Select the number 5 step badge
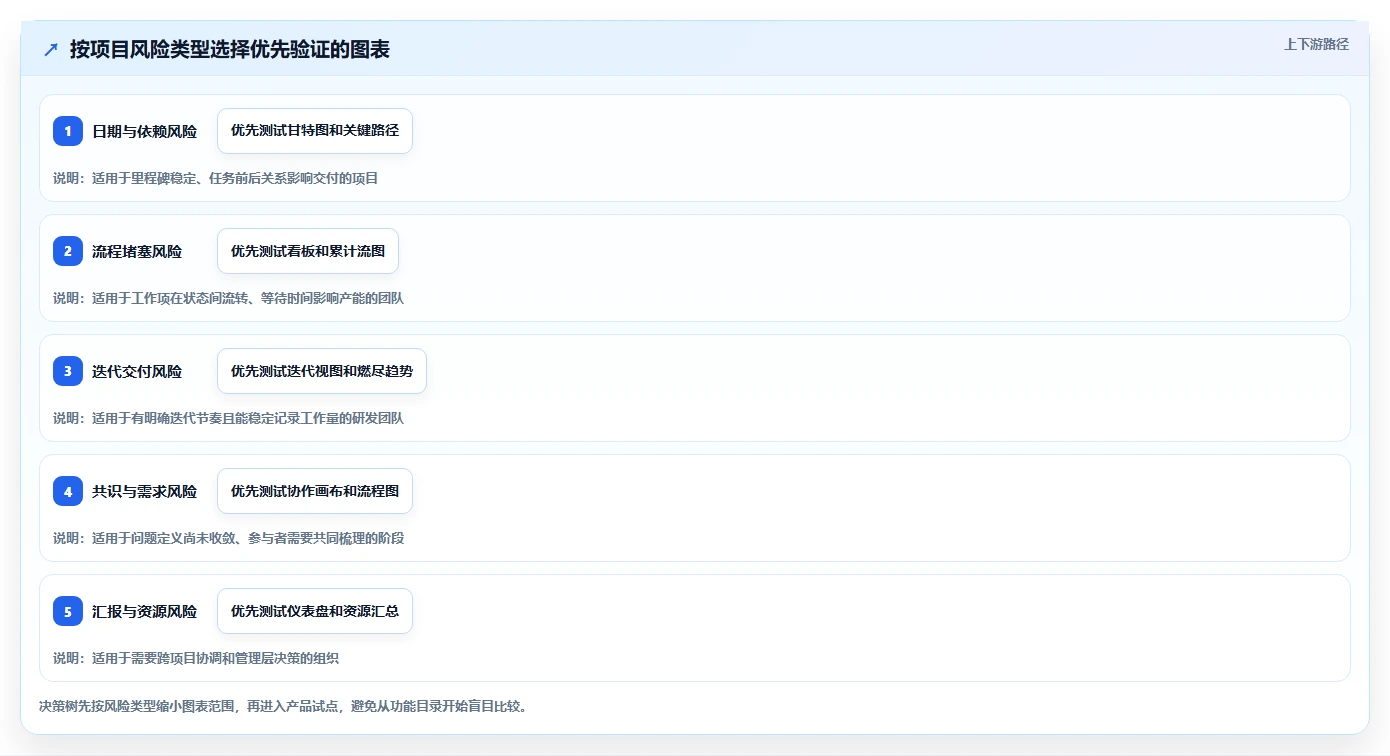Image resolution: width=1390 pixels, height=756 pixels. pyautogui.click(x=68, y=611)
